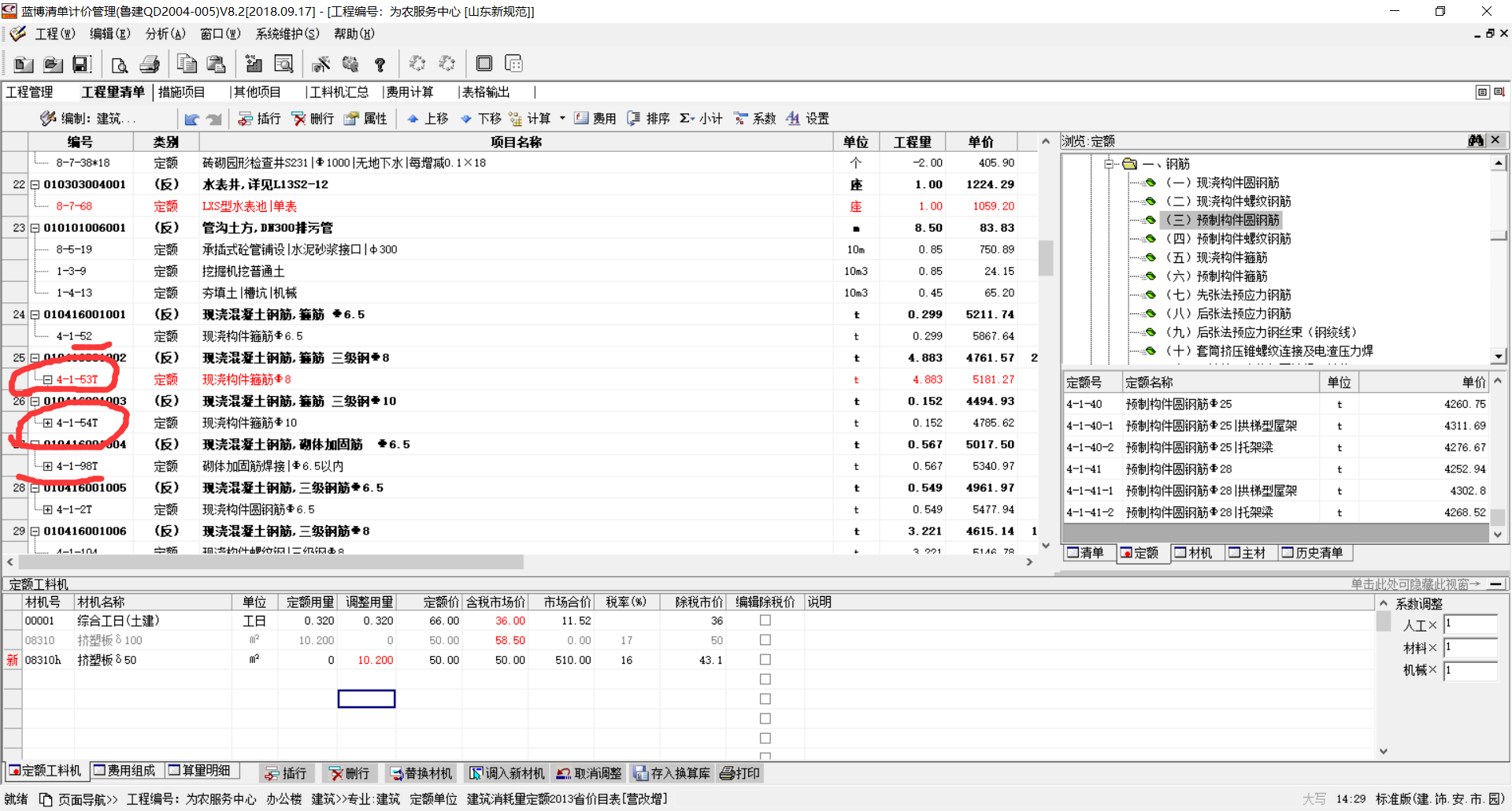Click the 系数 coefficient icon
Image resolution: width=1512 pixels, height=811 pixels.
(x=740, y=119)
